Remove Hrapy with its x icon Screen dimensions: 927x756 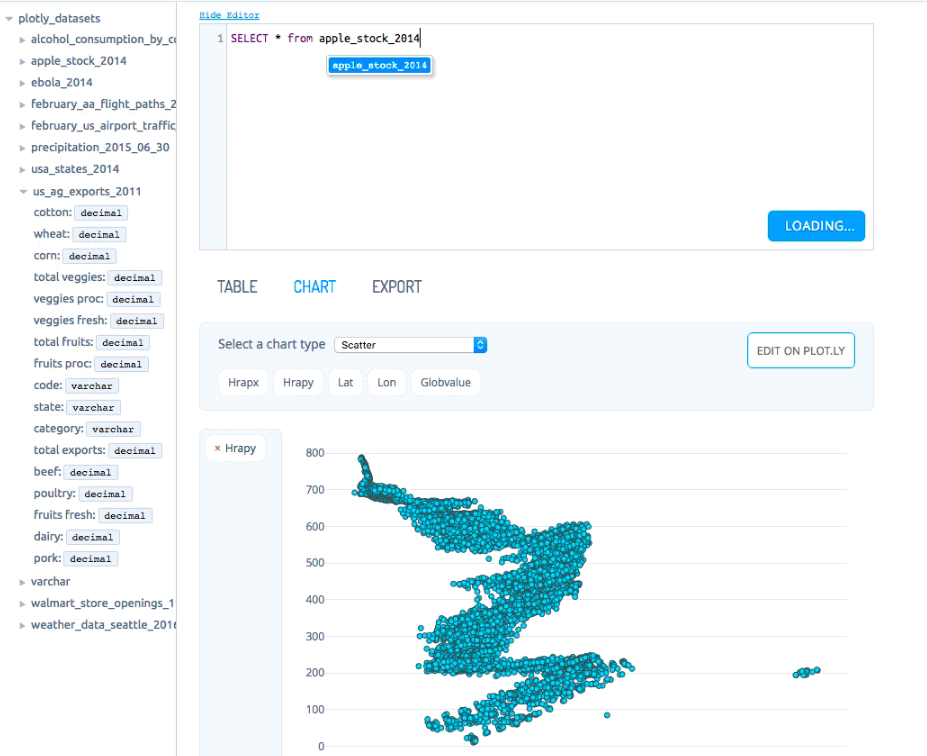pos(217,449)
